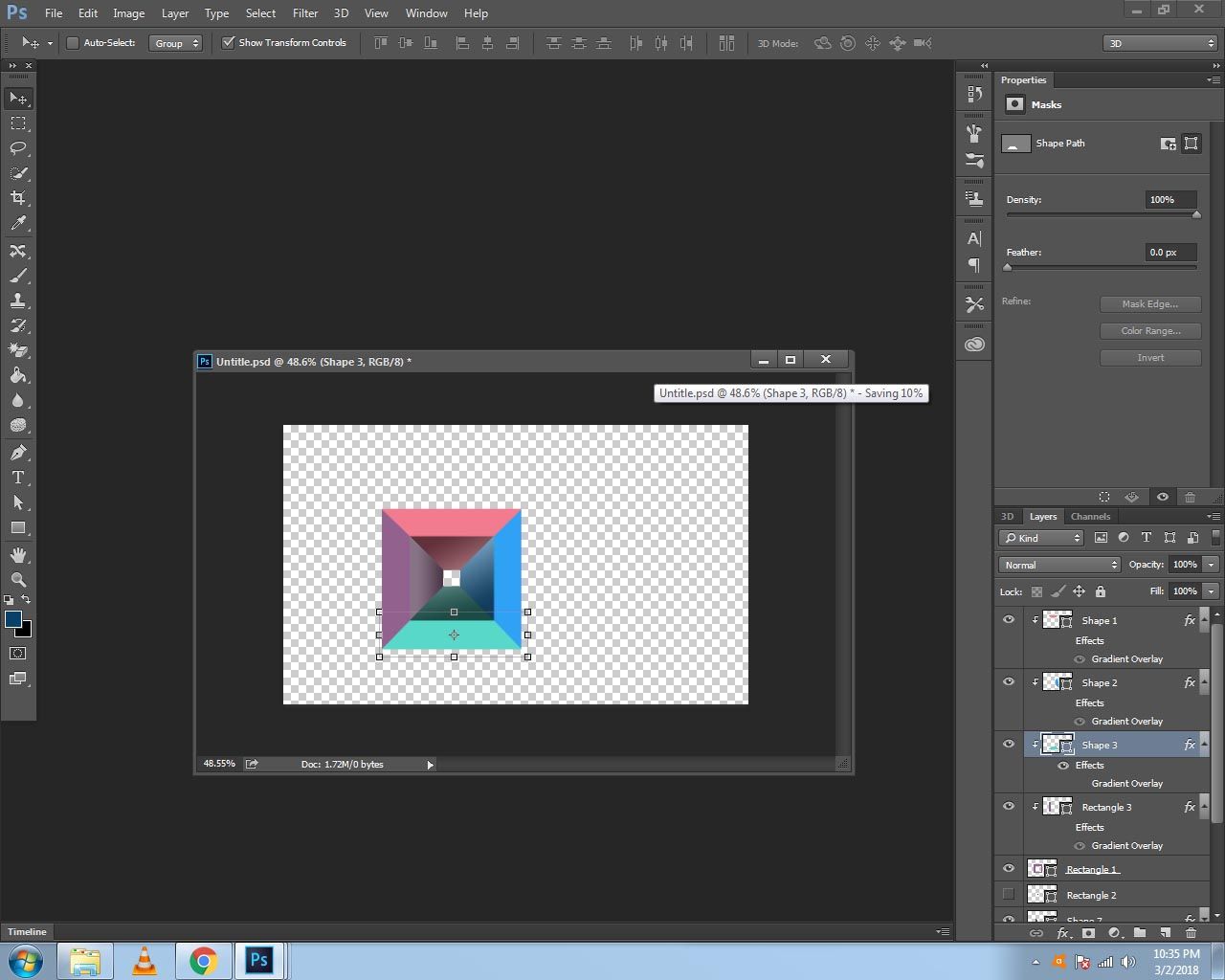The height and width of the screenshot is (980, 1225).
Task: Show the hidden Rectangle 2 layer
Action: tap(1009, 895)
